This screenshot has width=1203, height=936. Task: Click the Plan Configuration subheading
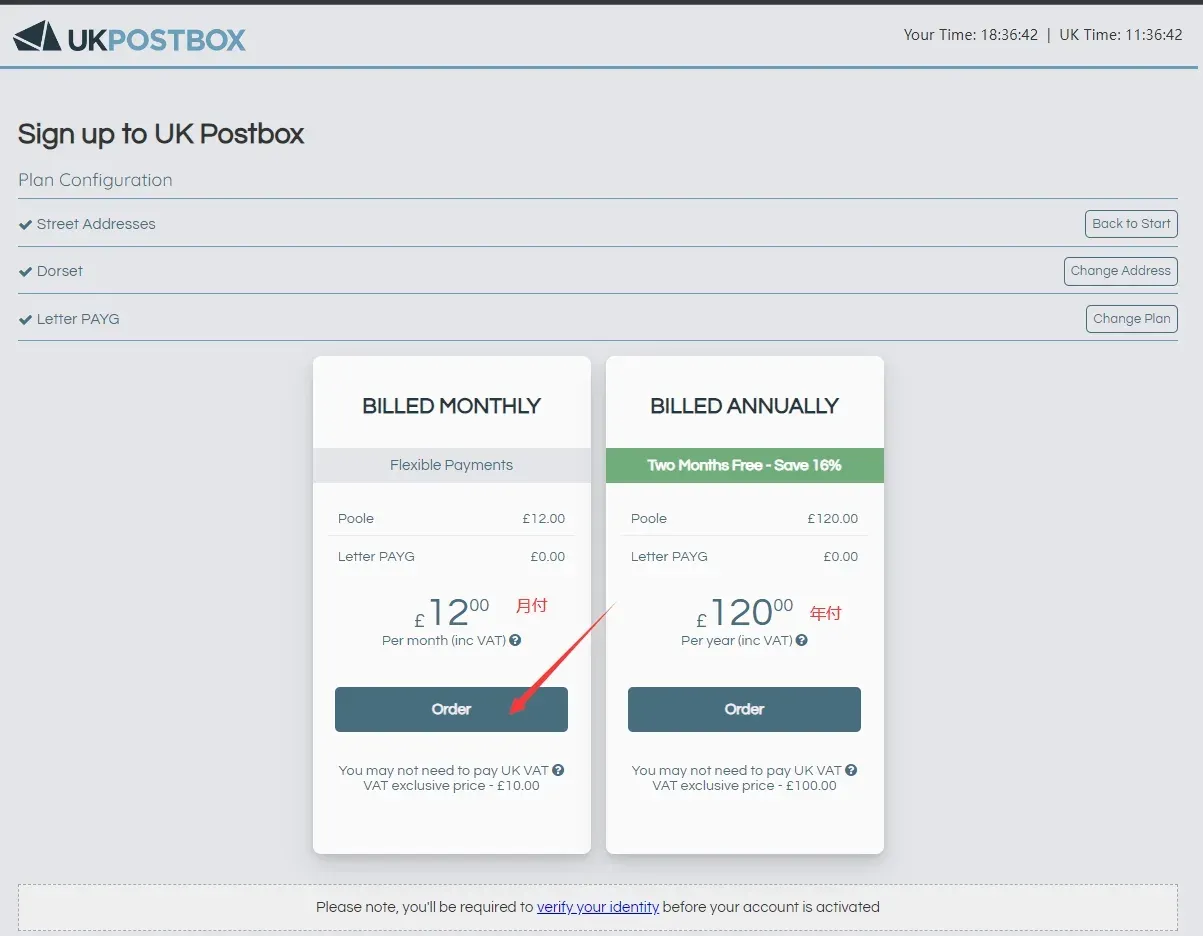(x=95, y=180)
